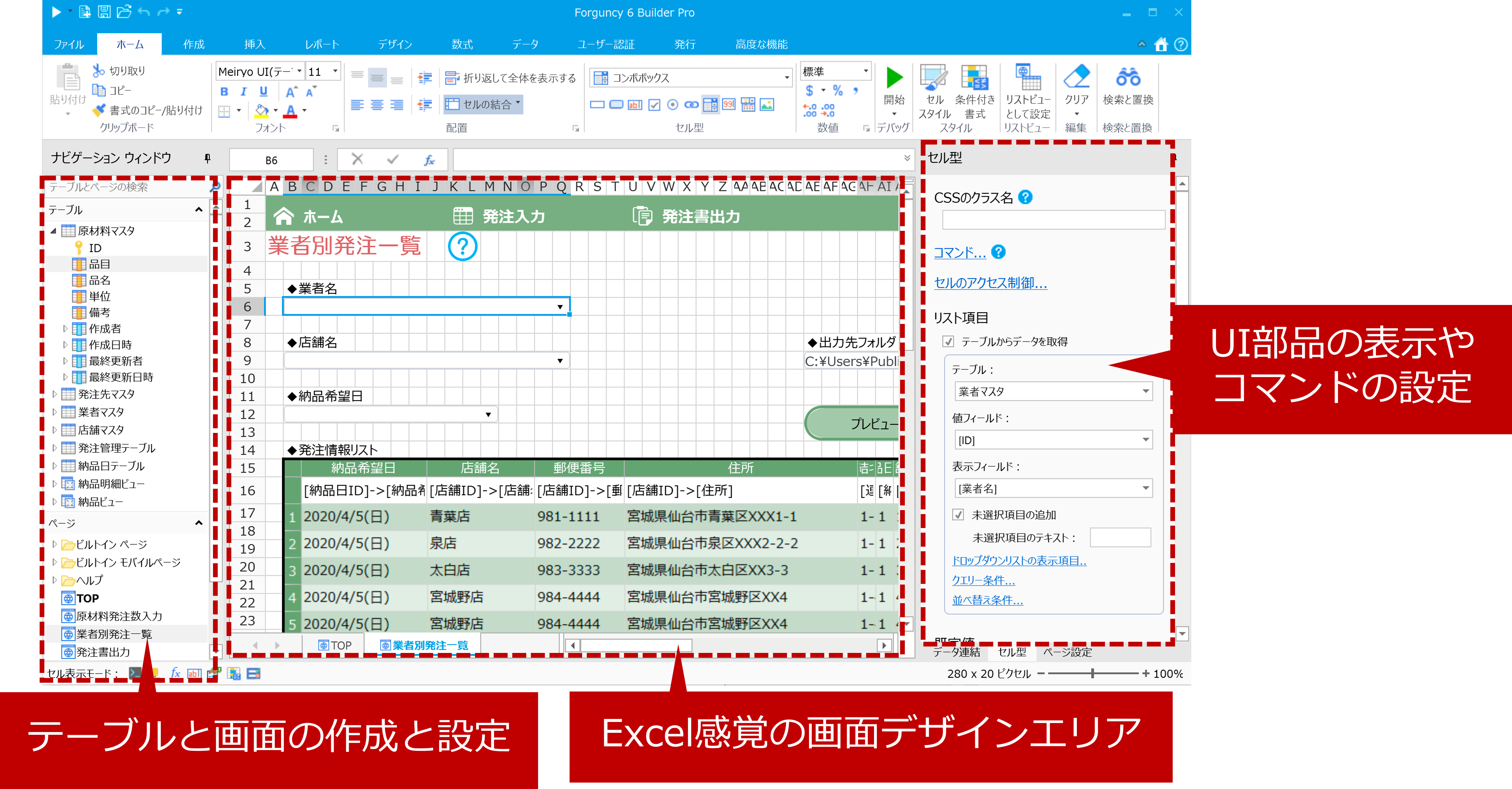The height and width of the screenshot is (789, 1512).
Task: Open the 業者マスタ table dropdown
Action: tap(1145, 391)
